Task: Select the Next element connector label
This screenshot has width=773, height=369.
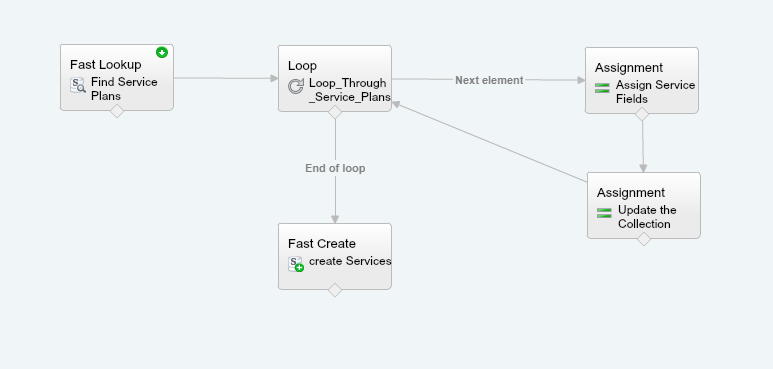Action: (489, 80)
